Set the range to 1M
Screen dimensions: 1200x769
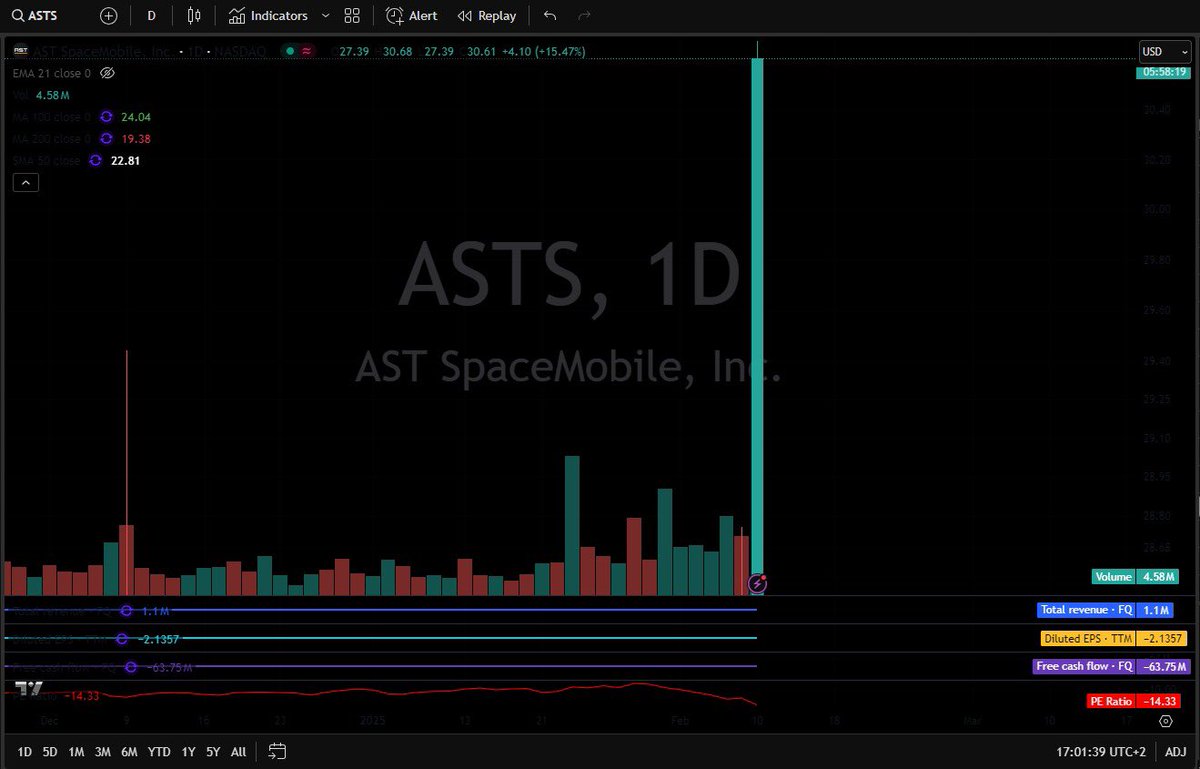coord(76,751)
